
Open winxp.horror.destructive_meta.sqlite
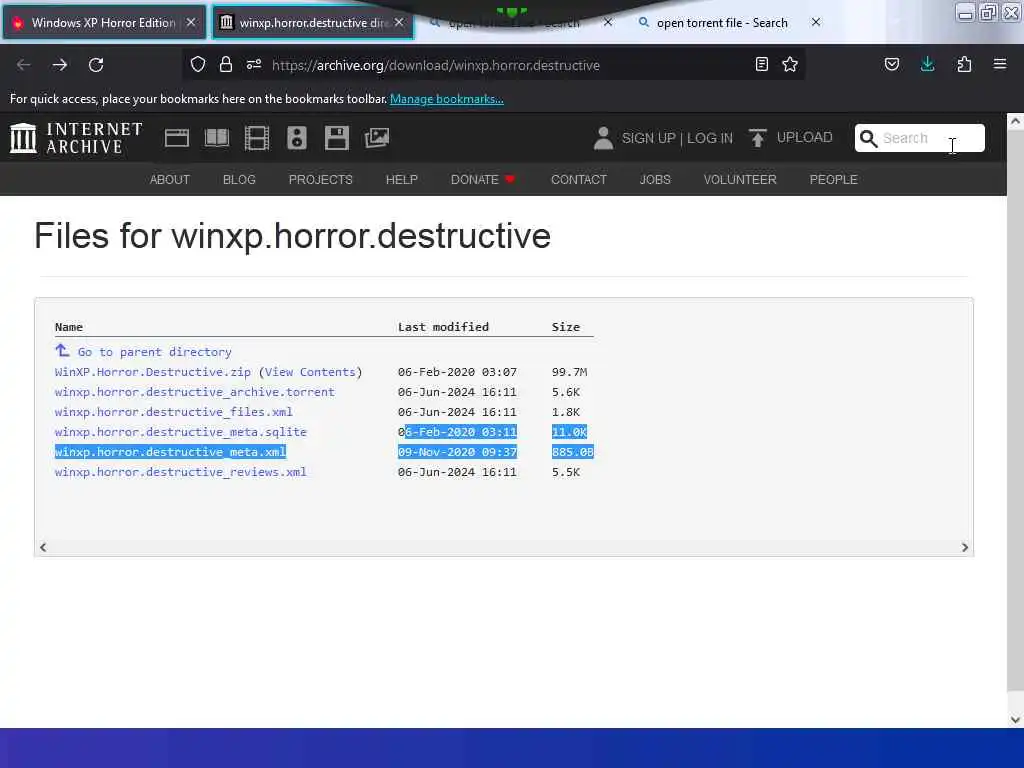click(x=181, y=432)
